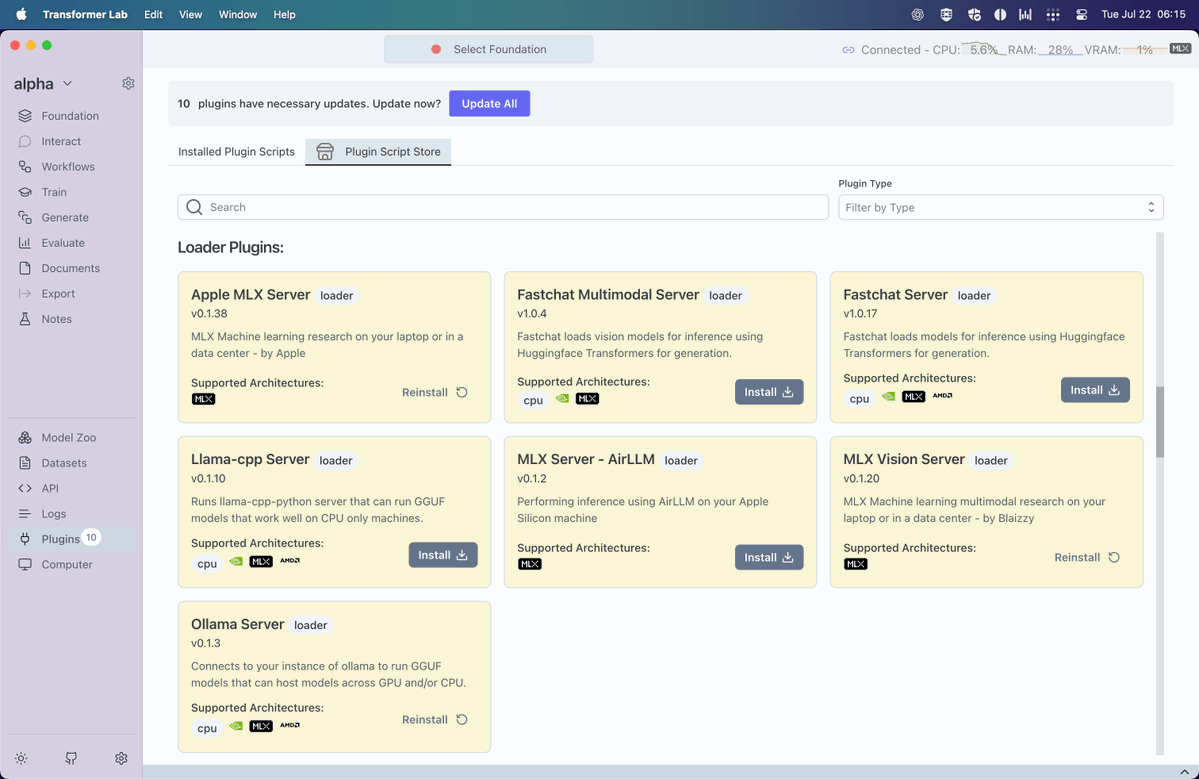Open the Window menu

point(238,15)
